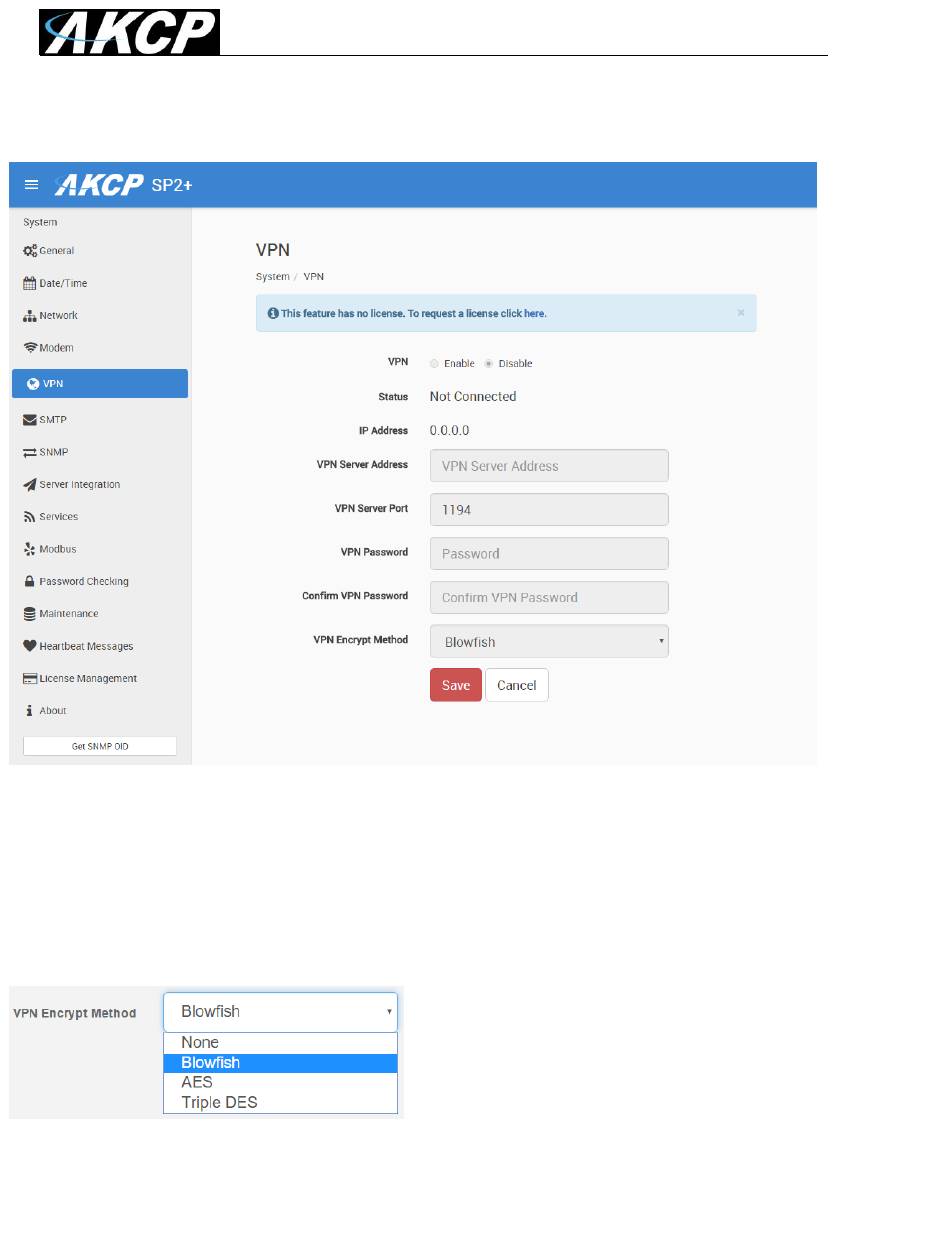950x1260 pixels.
Task: Click the VPN Server Port field
Action: [549, 509]
